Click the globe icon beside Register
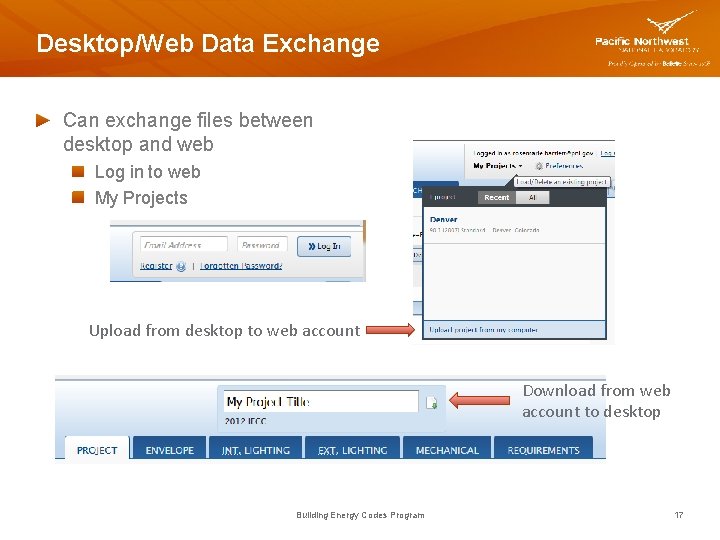720x540 pixels. click(181, 266)
